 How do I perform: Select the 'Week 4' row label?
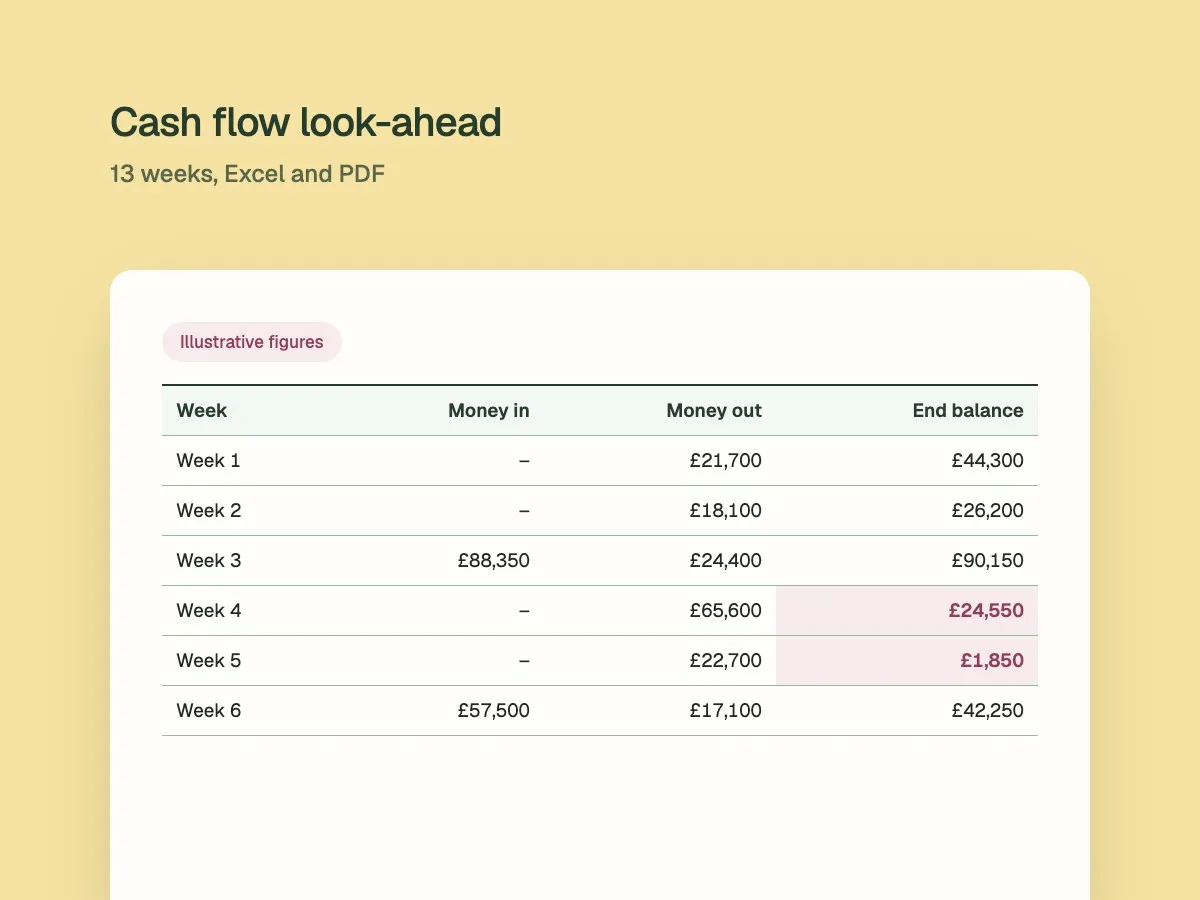tap(209, 611)
